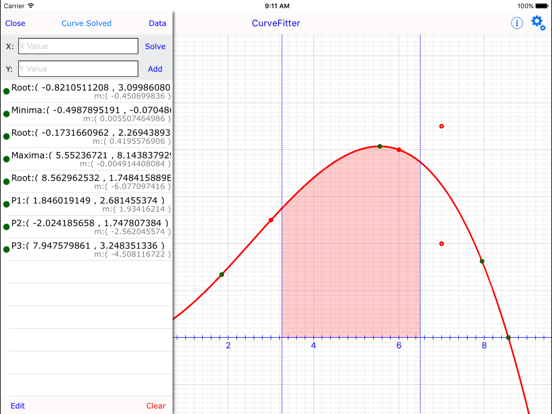Select the Root 8.562962532 row
552x414 pixels.
[87, 181]
